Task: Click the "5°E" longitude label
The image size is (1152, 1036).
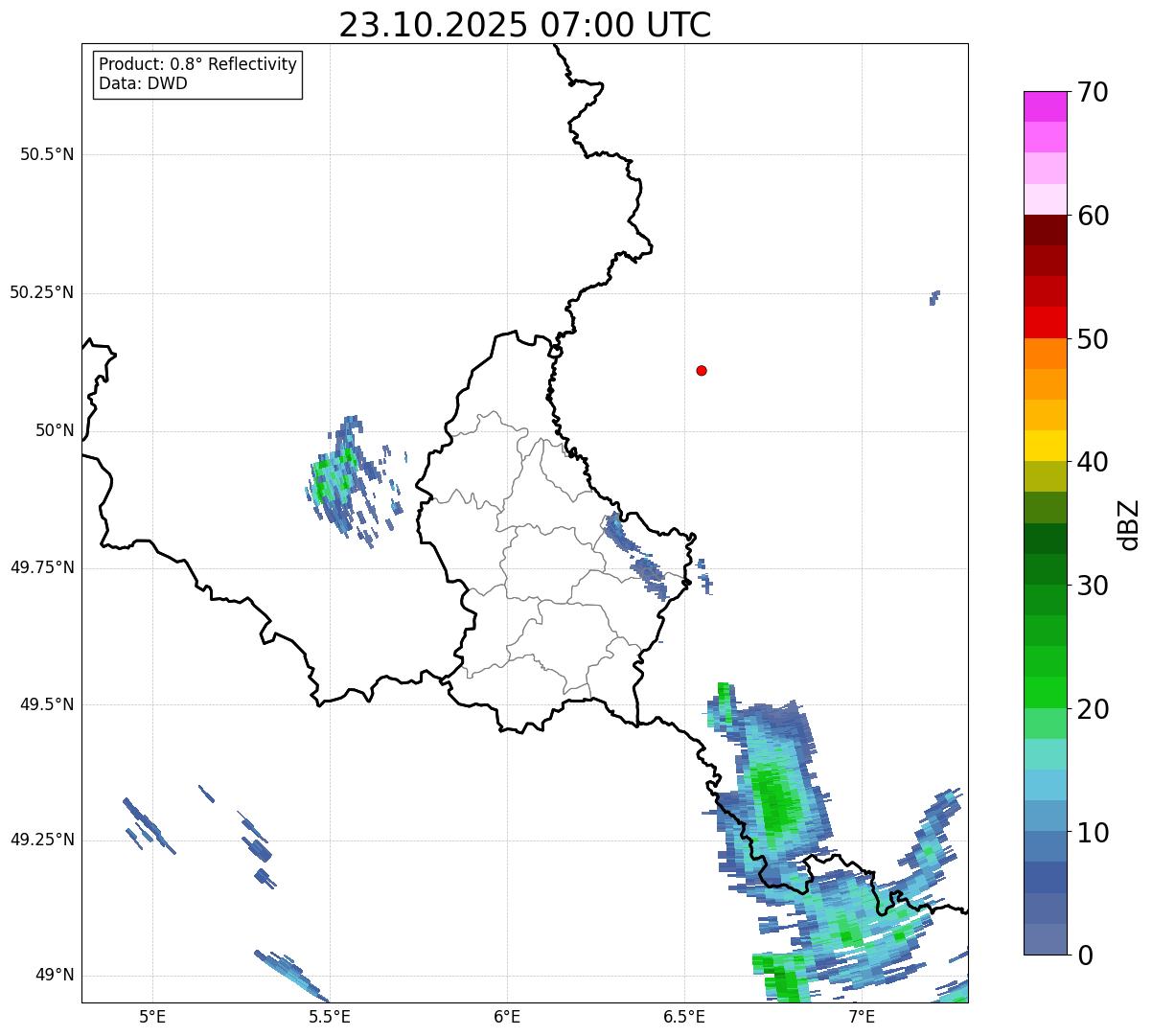Action: pos(152,1017)
